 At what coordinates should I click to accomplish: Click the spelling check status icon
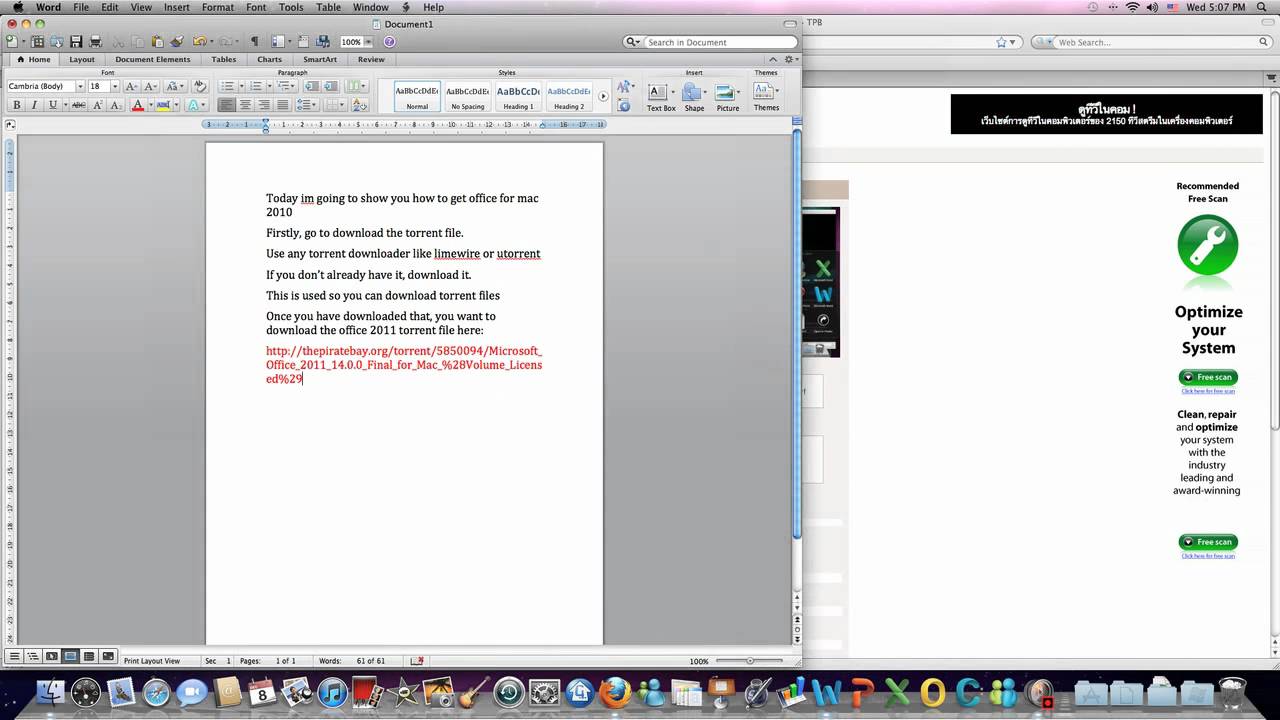pos(417,661)
